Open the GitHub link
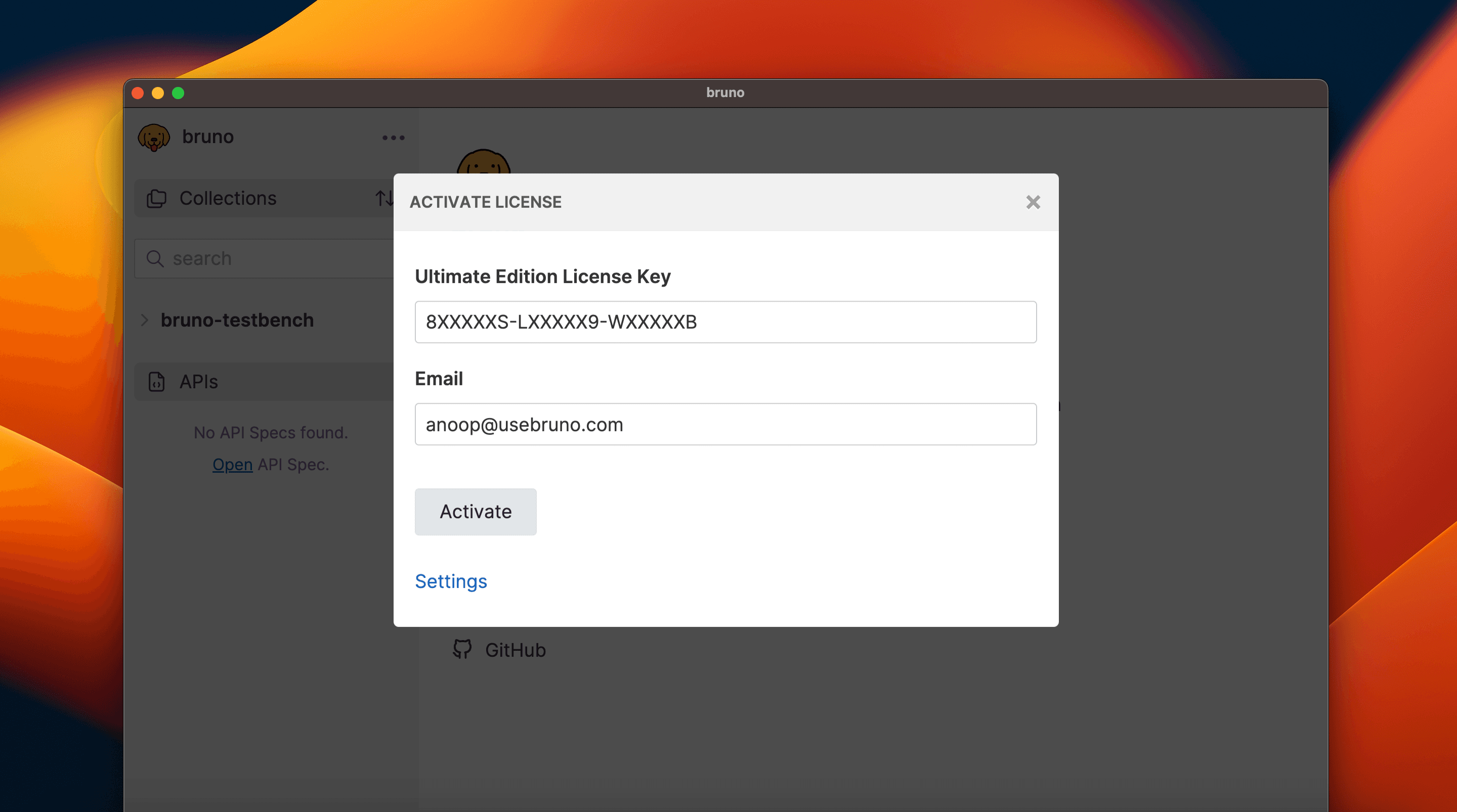Screen dimensions: 1457x812 (516, 650)
